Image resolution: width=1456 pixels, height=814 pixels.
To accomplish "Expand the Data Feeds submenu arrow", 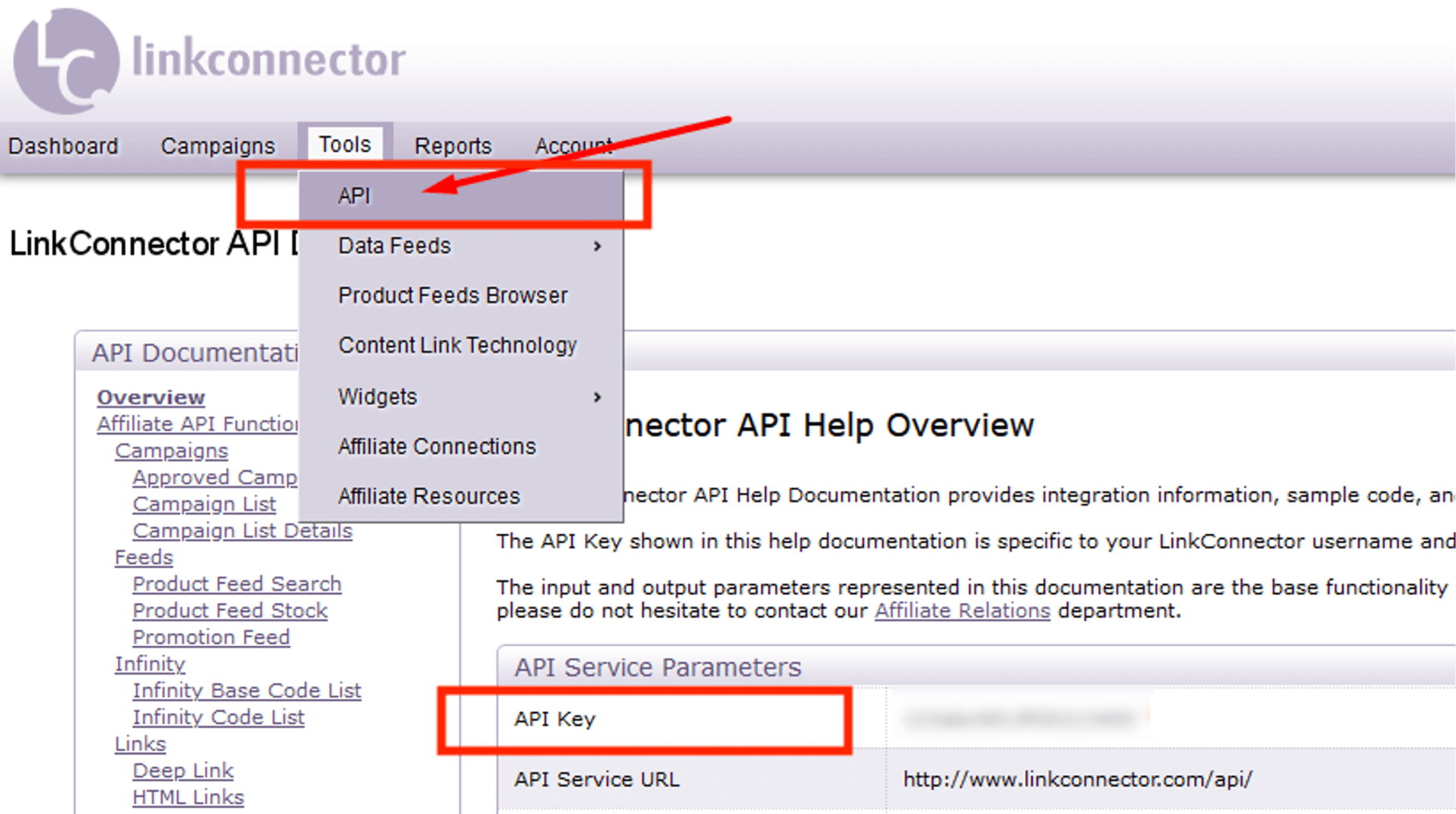I will (597, 247).
